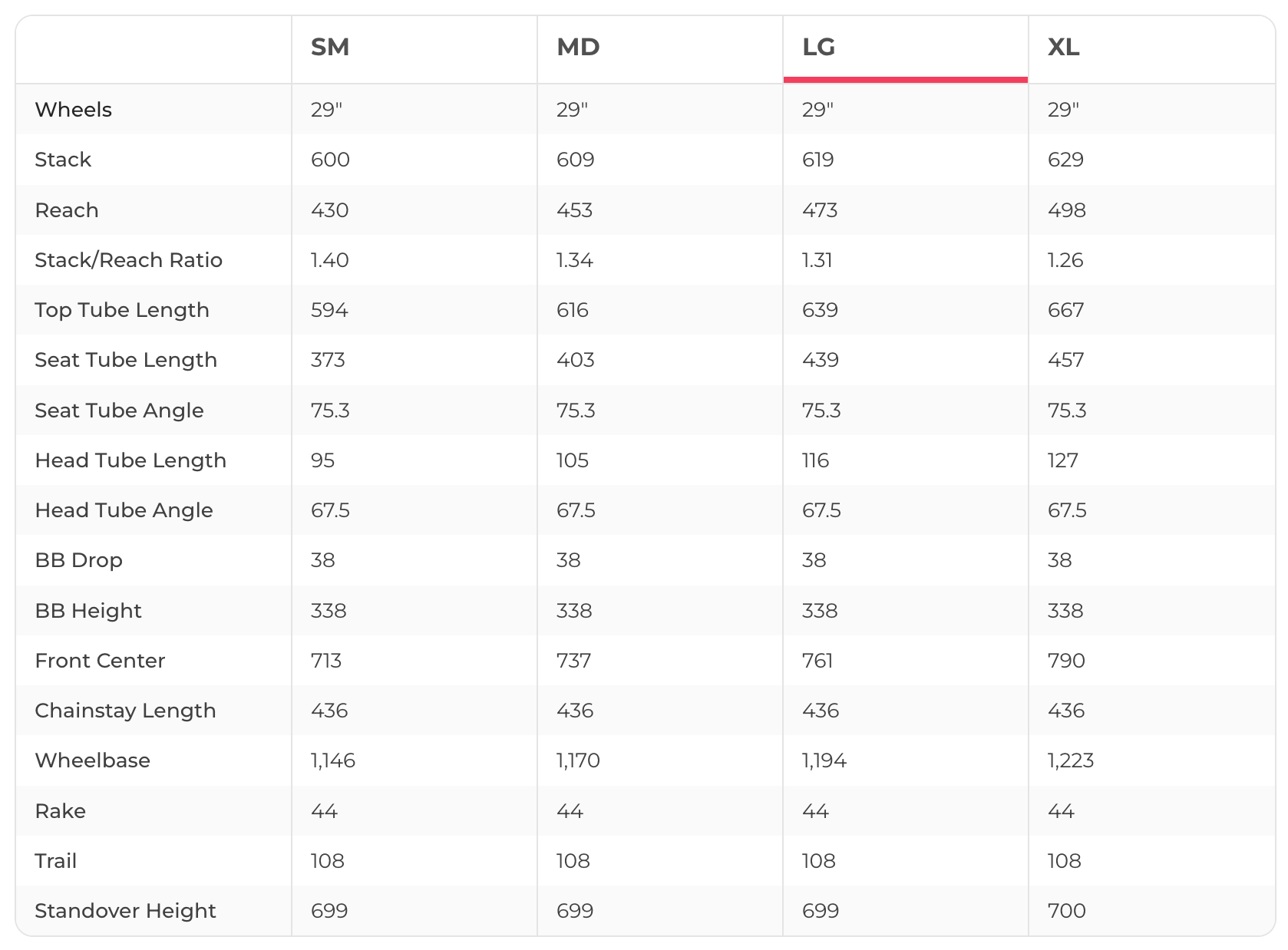Click the LG size column header
The image size is (1288, 950).
pos(818,48)
